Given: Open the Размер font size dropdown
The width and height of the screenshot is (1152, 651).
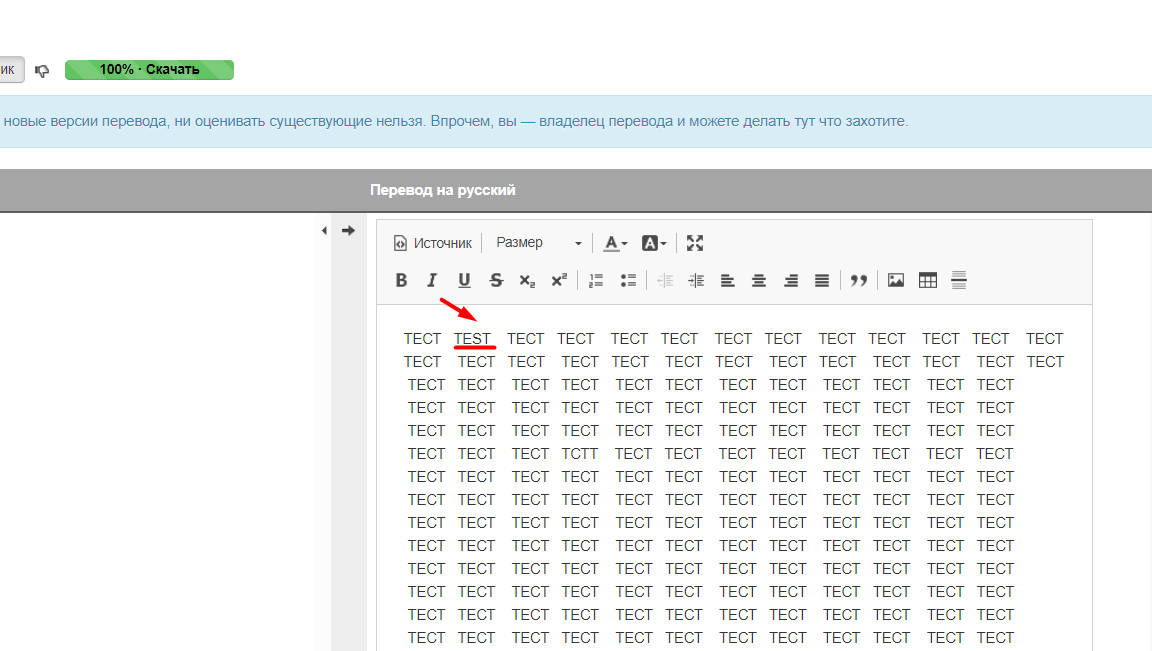Looking at the screenshot, I should 538,243.
